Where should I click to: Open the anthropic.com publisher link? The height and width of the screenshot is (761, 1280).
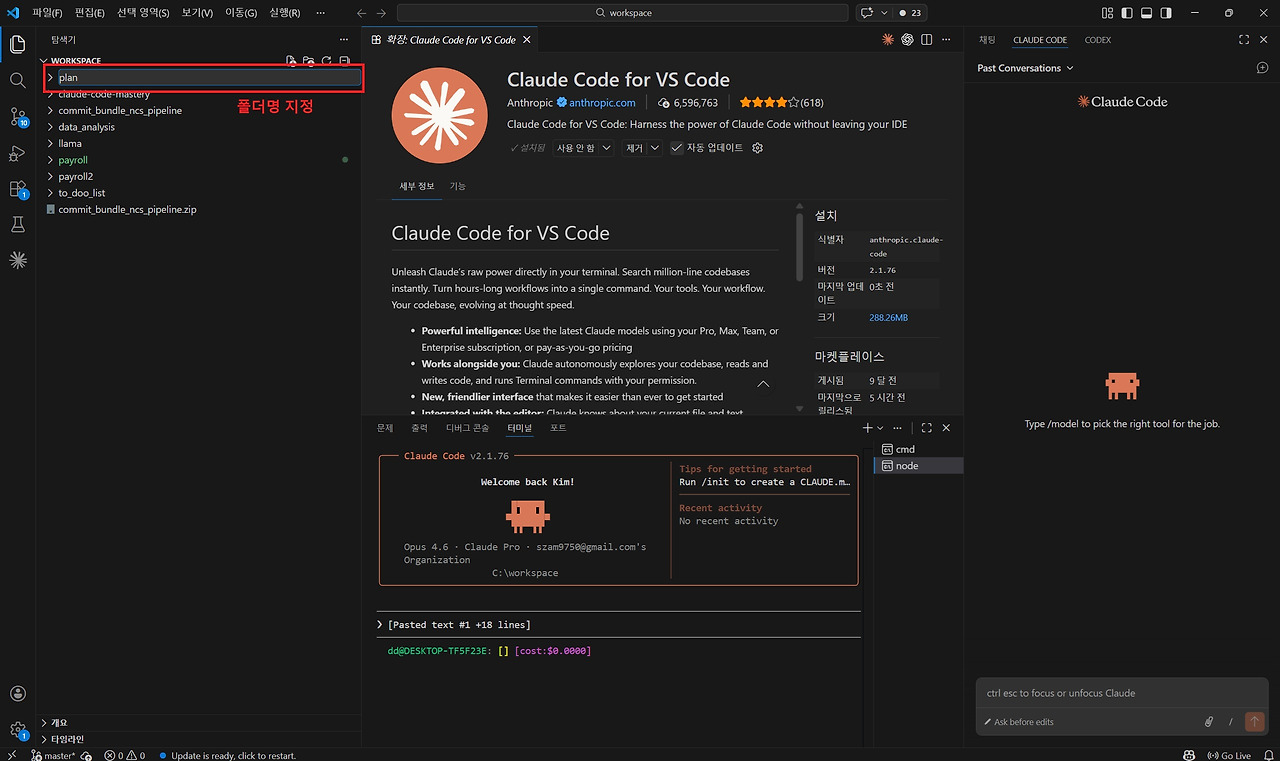click(602, 103)
